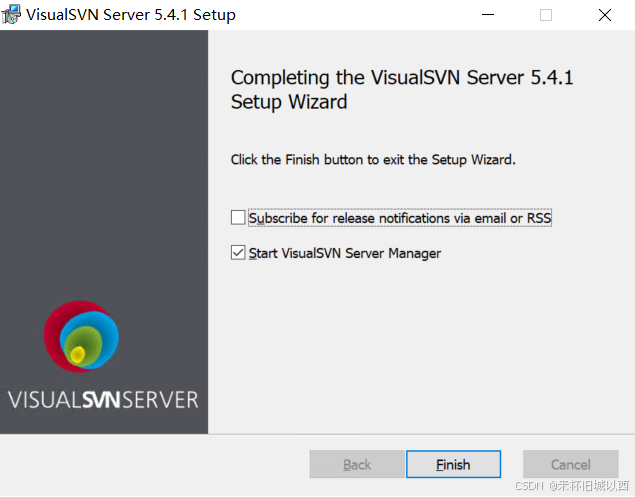The height and width of the screenshot is (497, 635).
Task: Click the "VisualSVN Server 5.4.1 Setup" title text
Action: pyautogui.click(x=131, y=15)
